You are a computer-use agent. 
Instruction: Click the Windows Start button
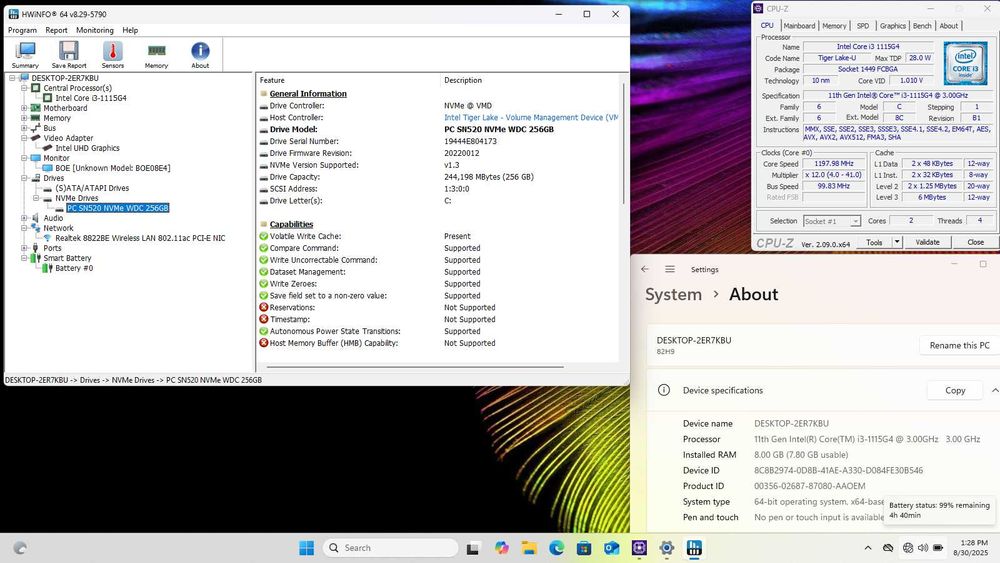[x=306, y=548]
